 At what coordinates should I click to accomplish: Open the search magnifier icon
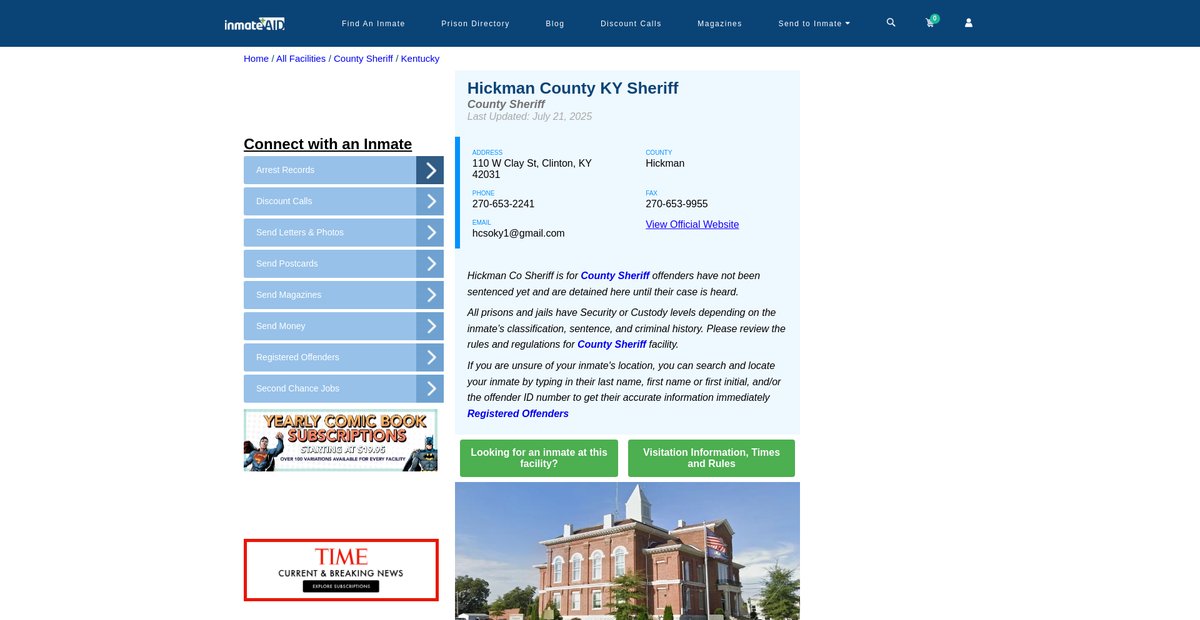click(891, 22)
